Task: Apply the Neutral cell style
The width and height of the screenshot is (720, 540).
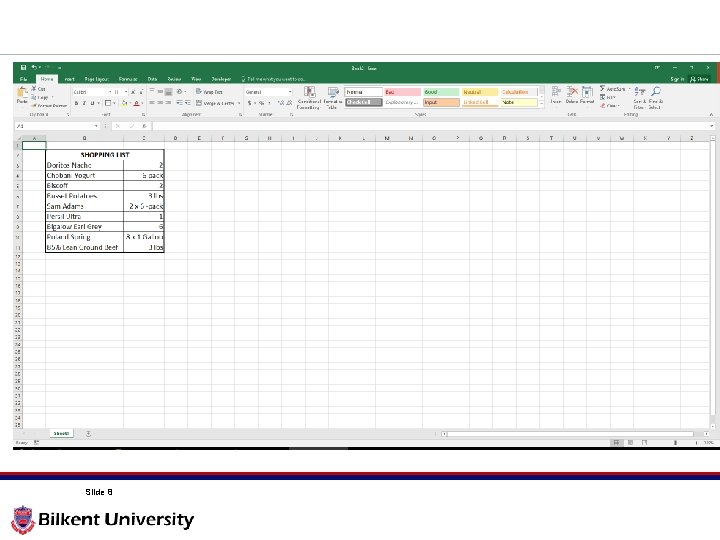Action: point(480,92)
